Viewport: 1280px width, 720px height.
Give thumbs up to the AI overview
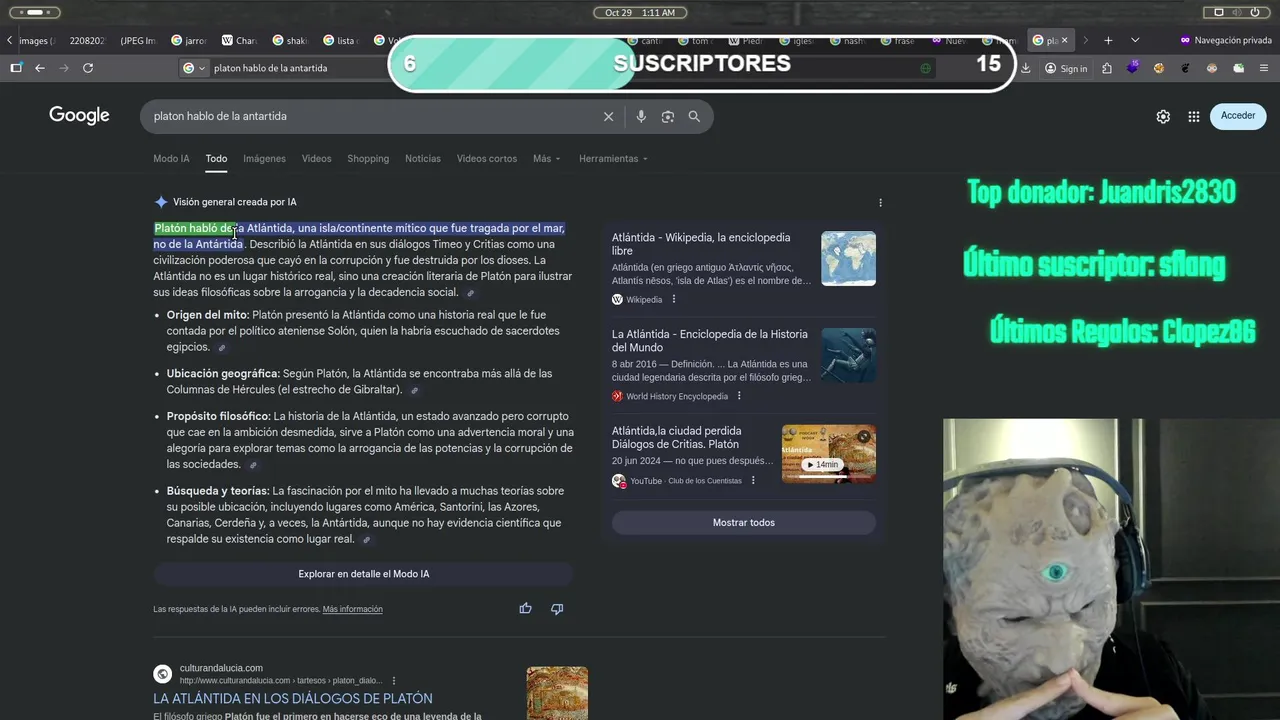(525, 608)
